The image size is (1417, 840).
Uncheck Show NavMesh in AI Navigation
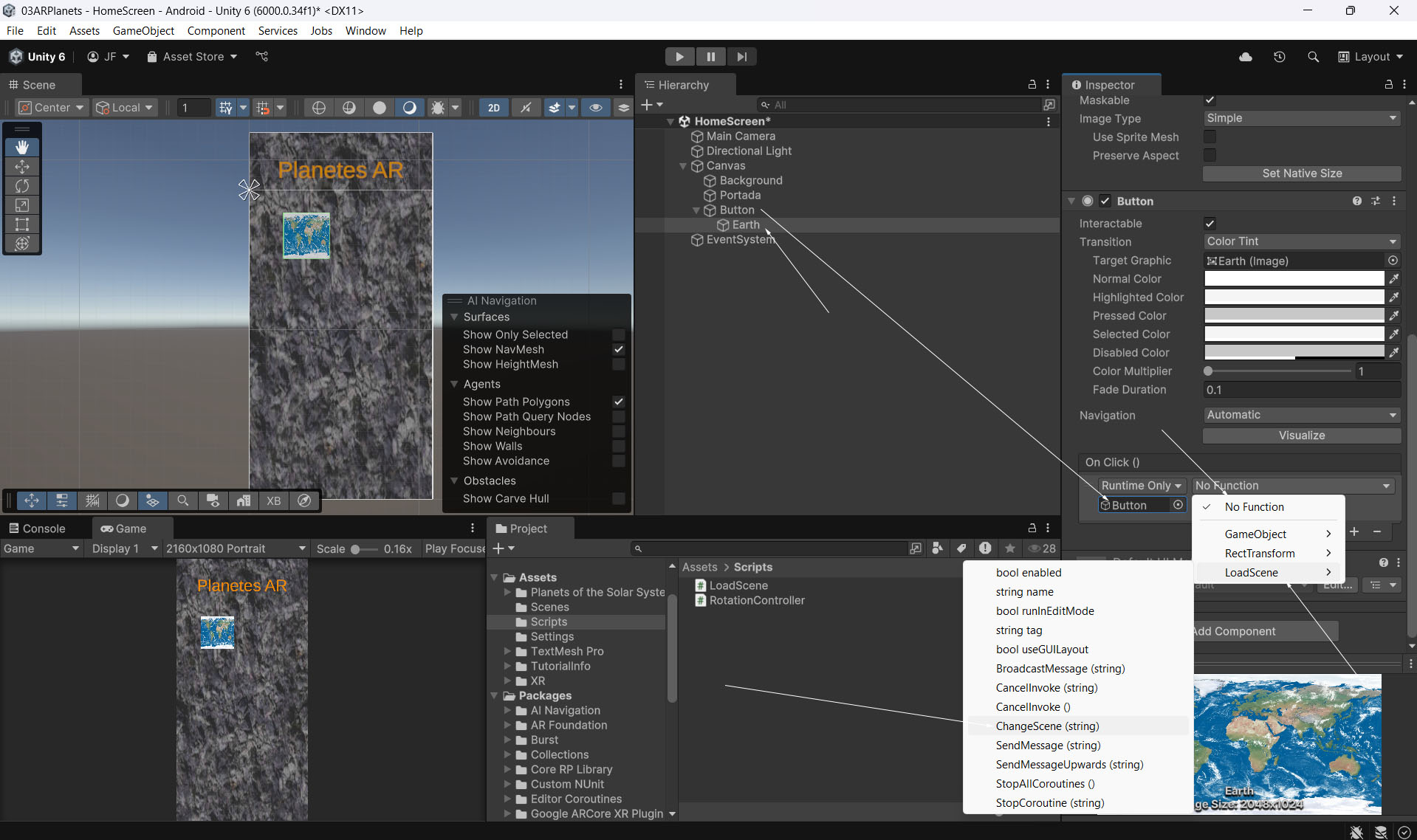[619, 350]
